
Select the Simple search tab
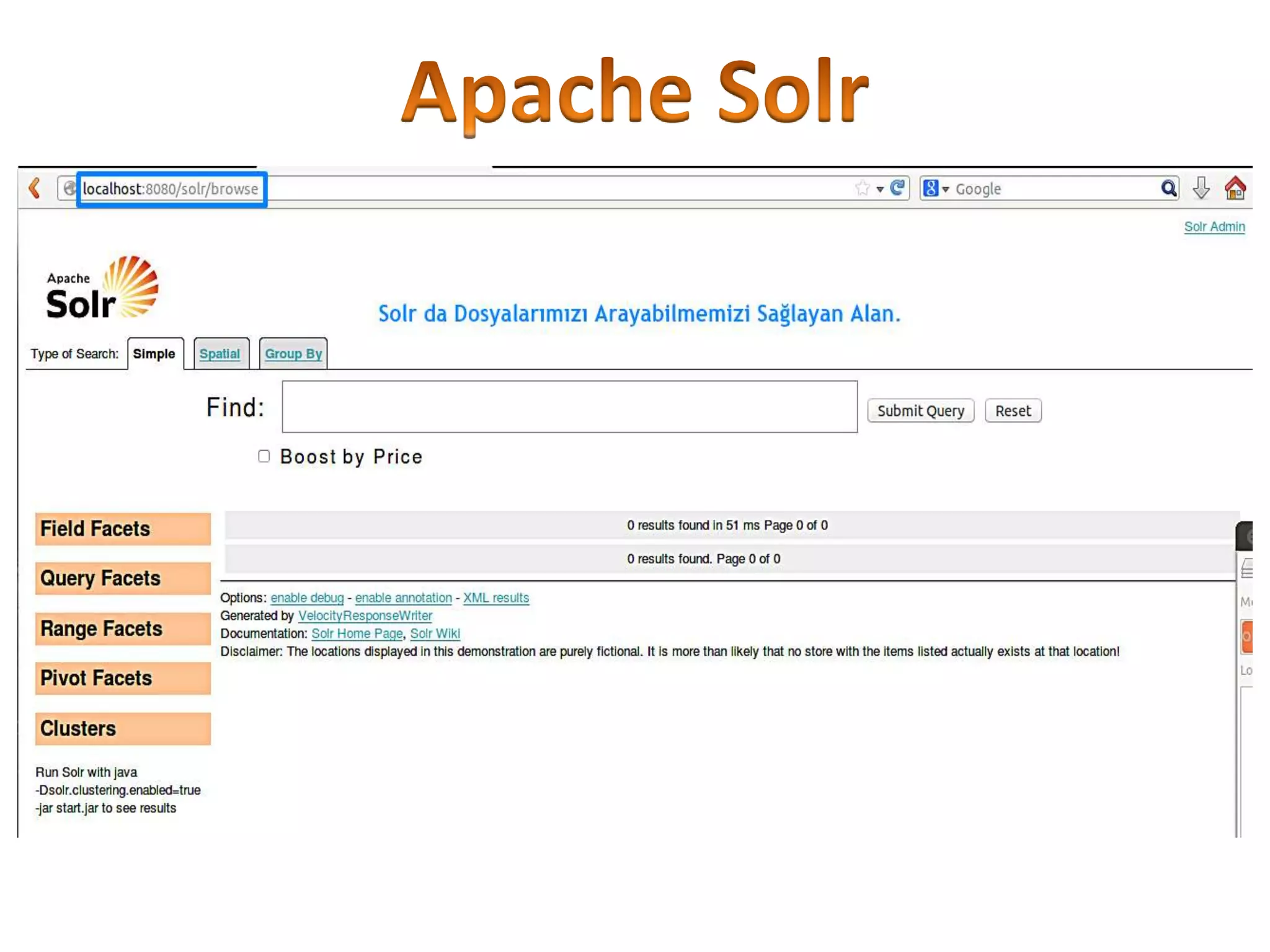(x=154, y=354)
